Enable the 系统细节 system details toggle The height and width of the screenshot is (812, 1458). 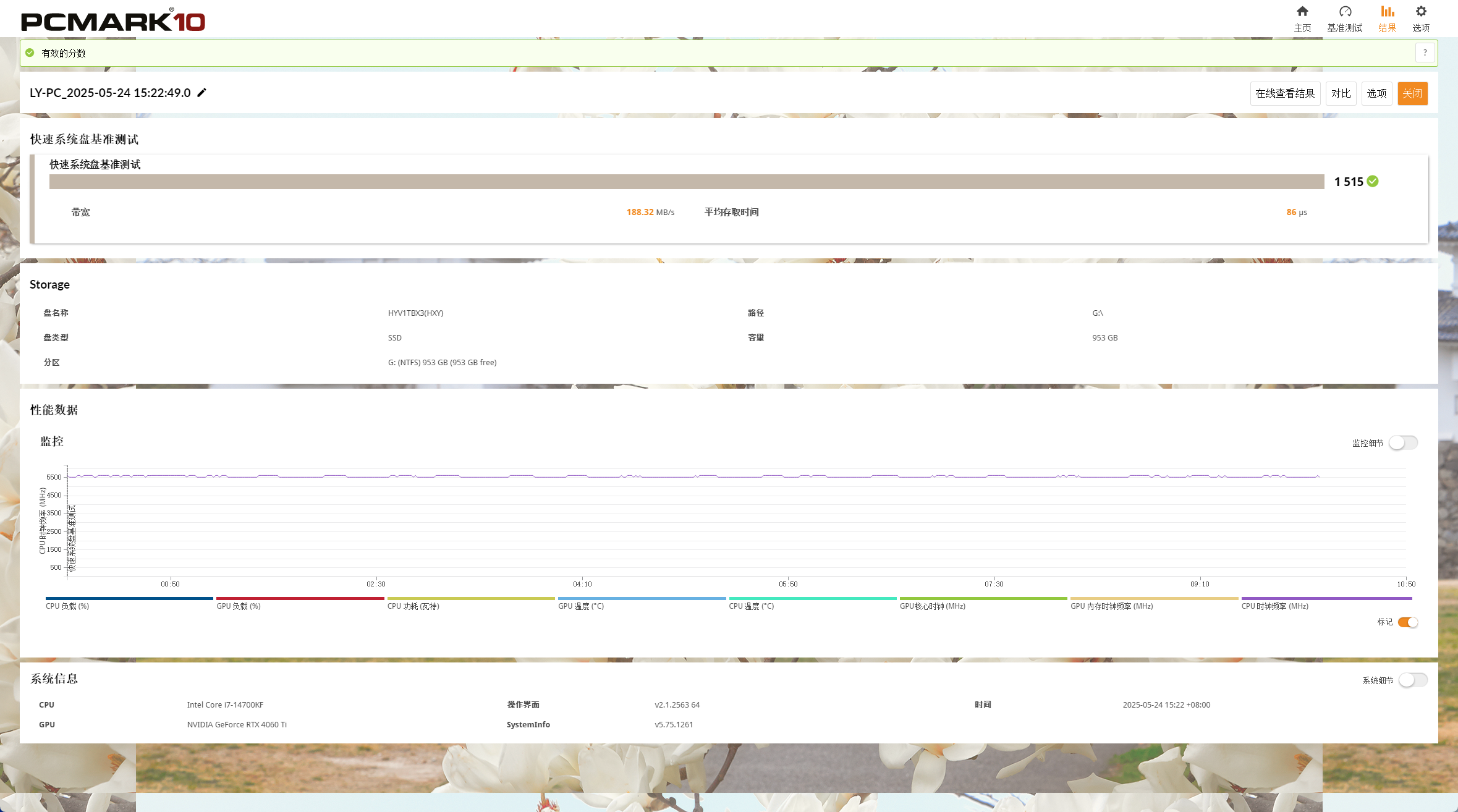pyautogui.click(x=1413, y=680)
